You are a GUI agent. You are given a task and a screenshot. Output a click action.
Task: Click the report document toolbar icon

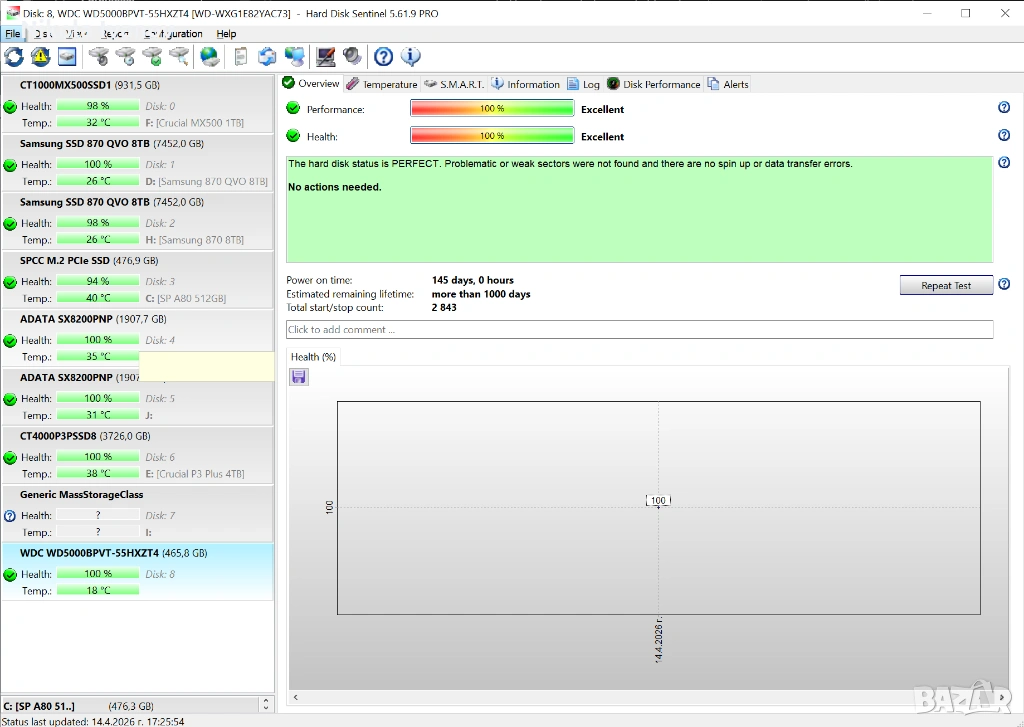coord(241,57)
